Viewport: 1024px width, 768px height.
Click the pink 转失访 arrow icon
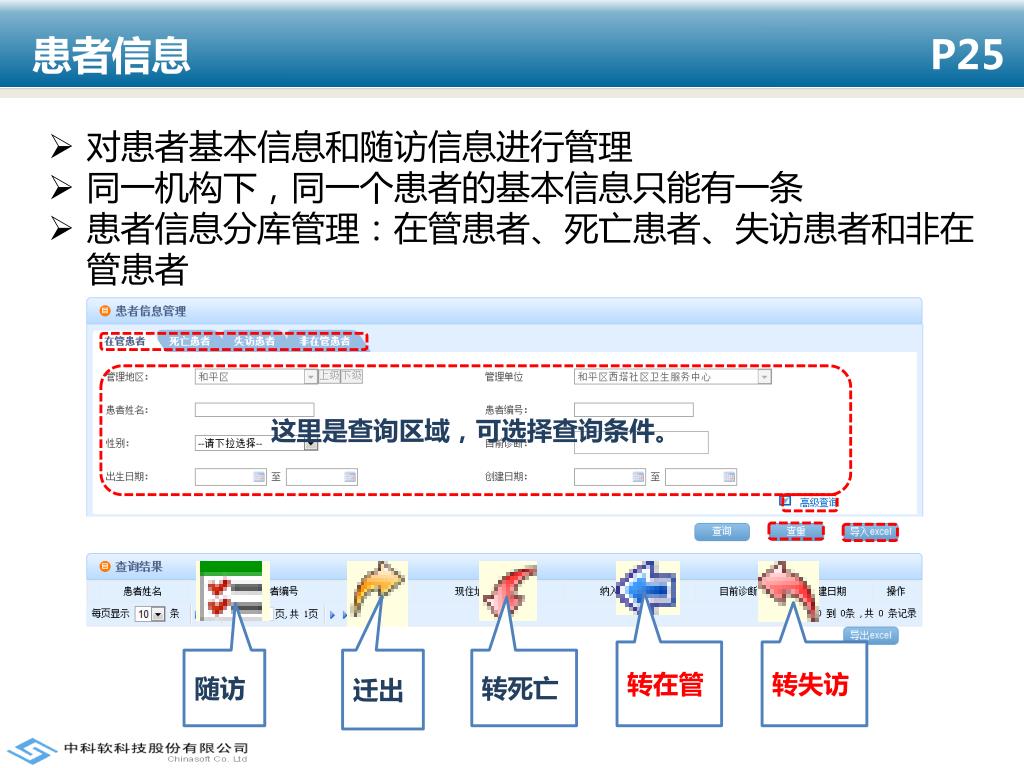pos(788,590)
